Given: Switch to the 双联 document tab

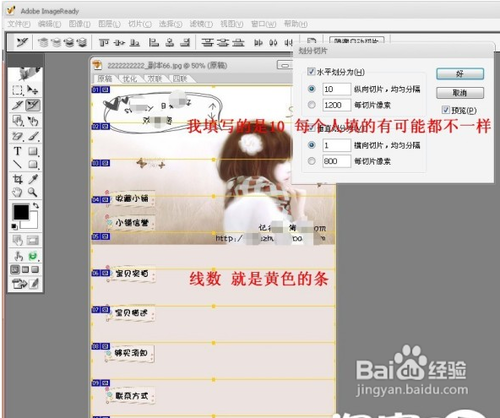Looking at the screenshot, I should point(155,79).
